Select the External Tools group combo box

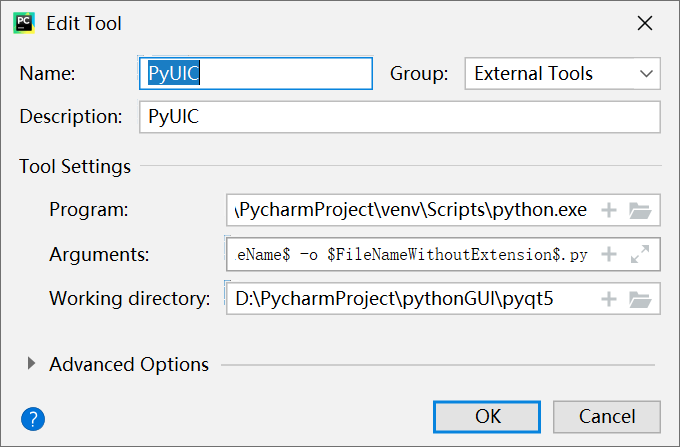click(x=562, y=74)
